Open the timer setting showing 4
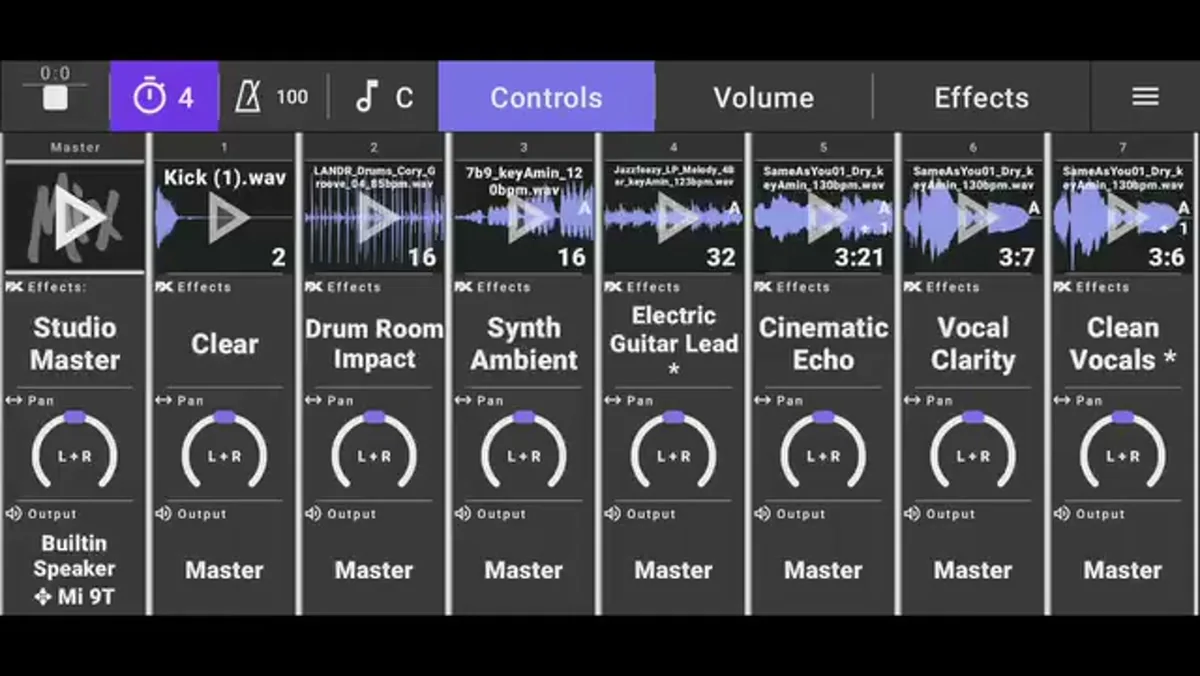 (164, 97)
